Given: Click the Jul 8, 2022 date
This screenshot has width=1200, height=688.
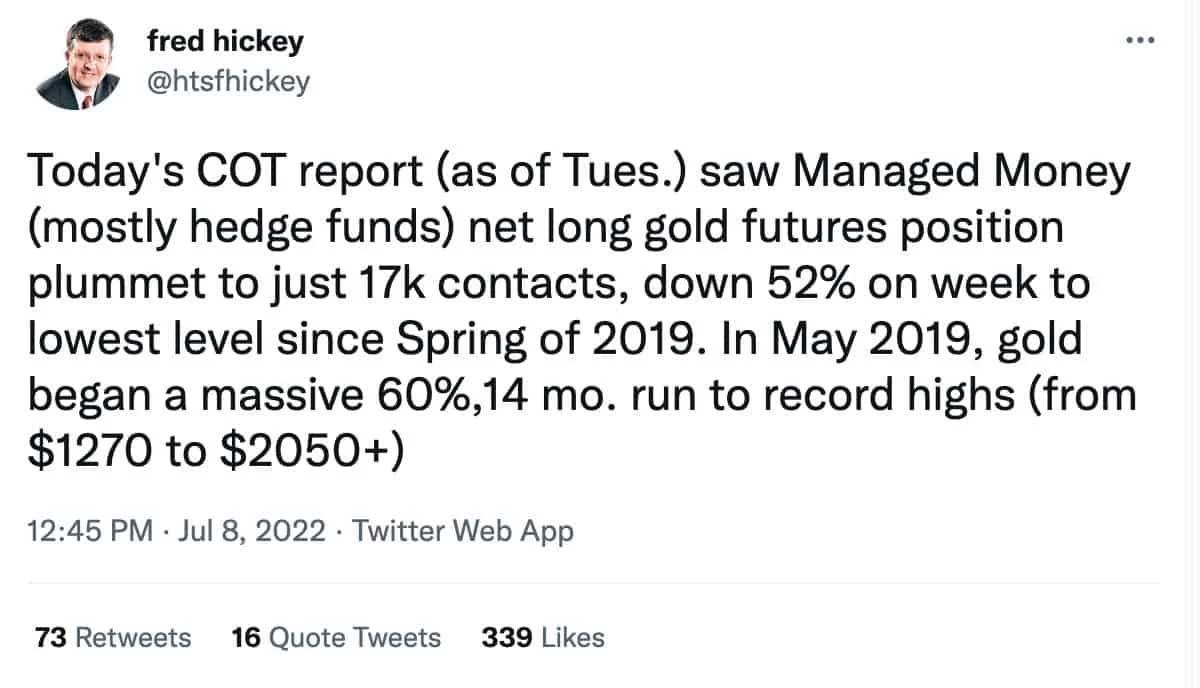Looking at the screenshot, I should pyautogui.click(x=249, y=530).
